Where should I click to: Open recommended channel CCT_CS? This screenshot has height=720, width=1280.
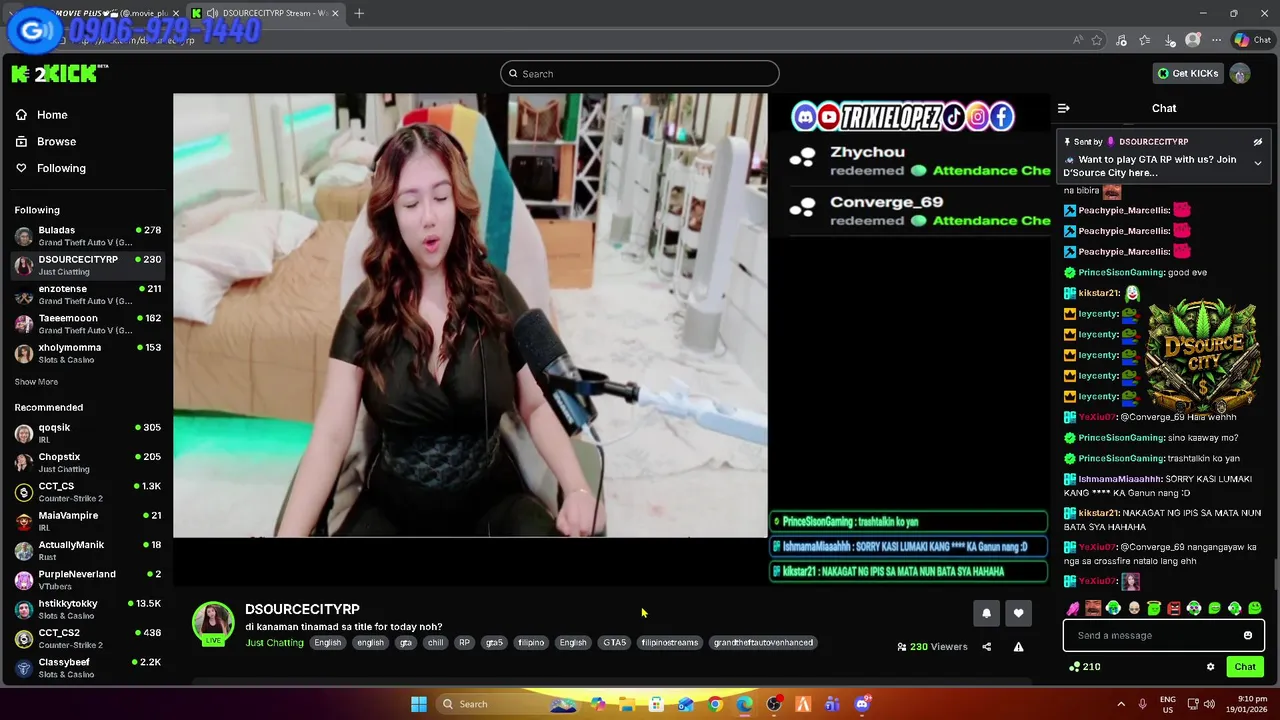tap(88, 492)
